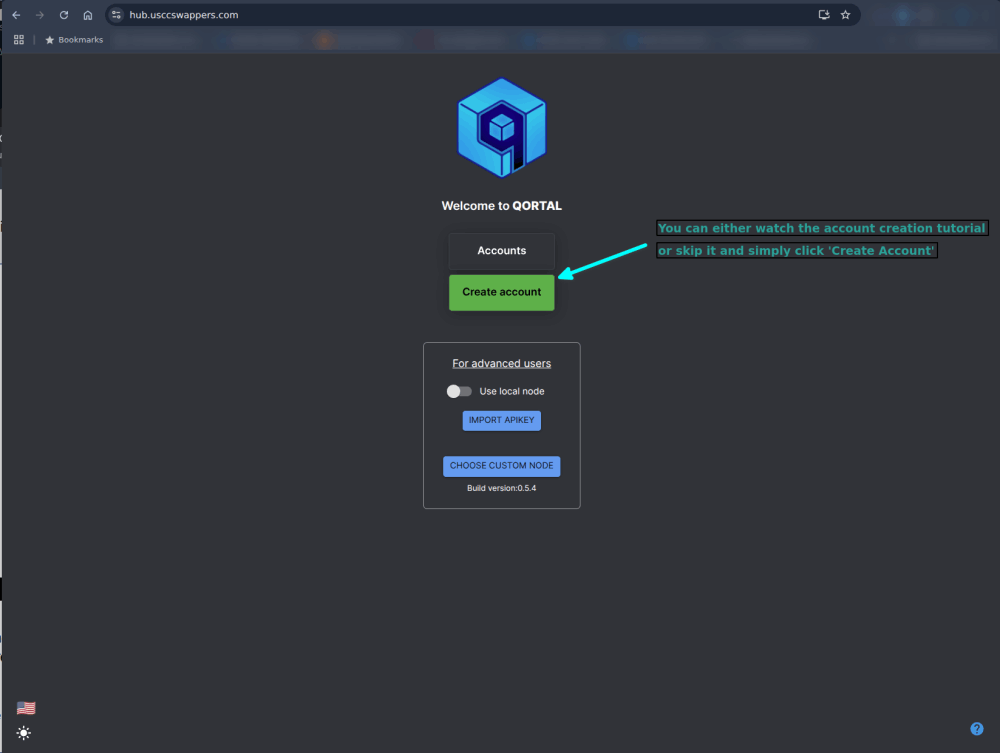This screenshot has height=753, width=1000.
Task: Click the Qortal cube logo
Action: (x=501, y=129)
